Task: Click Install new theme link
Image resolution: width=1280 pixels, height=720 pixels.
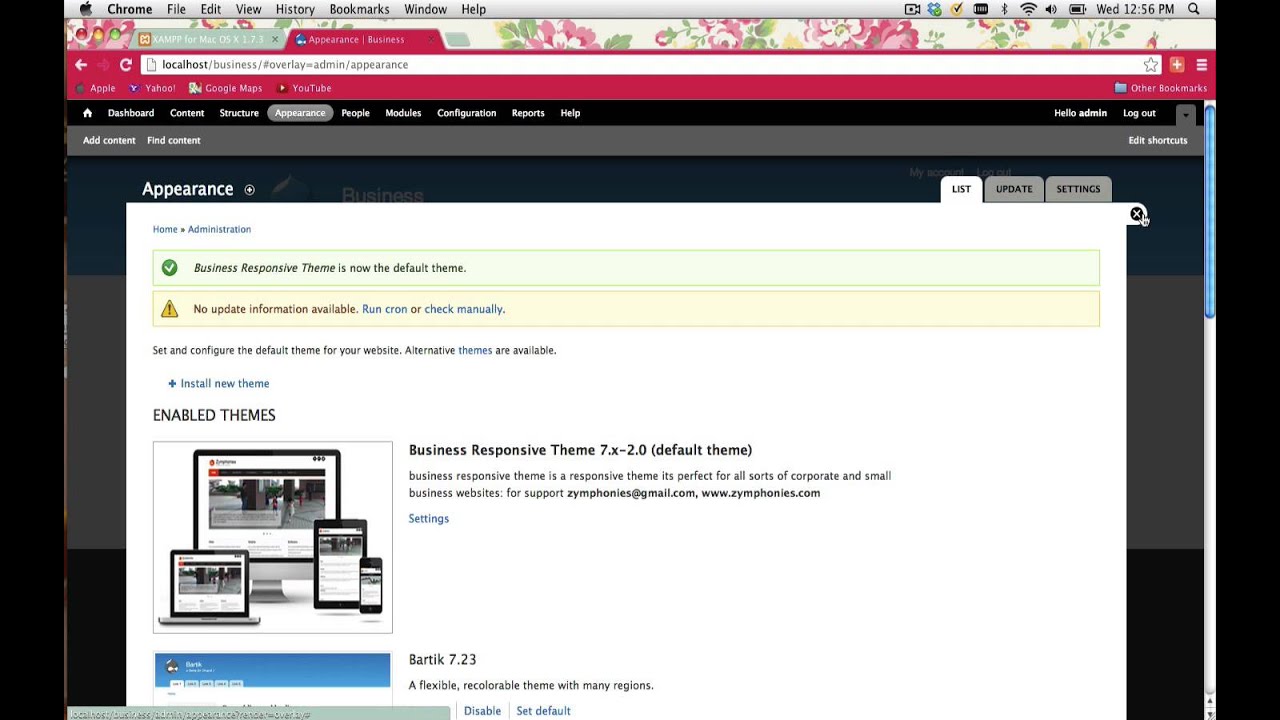Action: pyautogui.click(x=219, y=383)
